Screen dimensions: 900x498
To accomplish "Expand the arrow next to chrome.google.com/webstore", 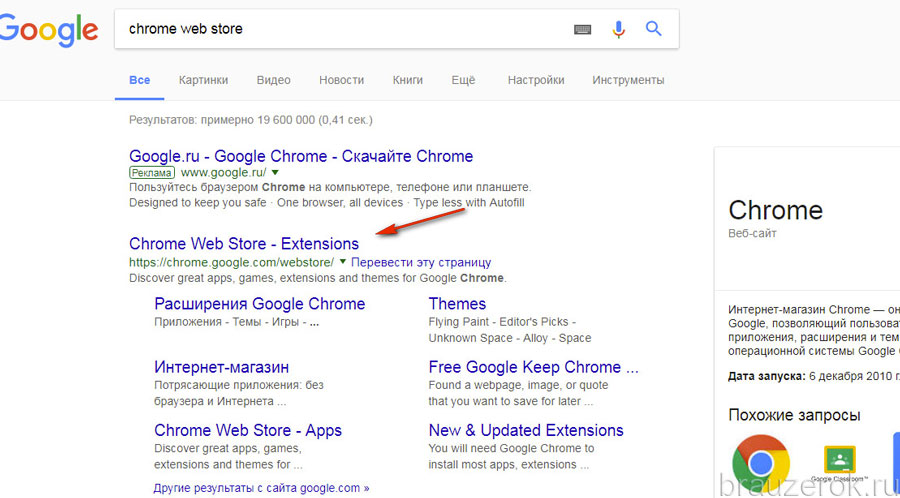I will (x=343, y=262).
